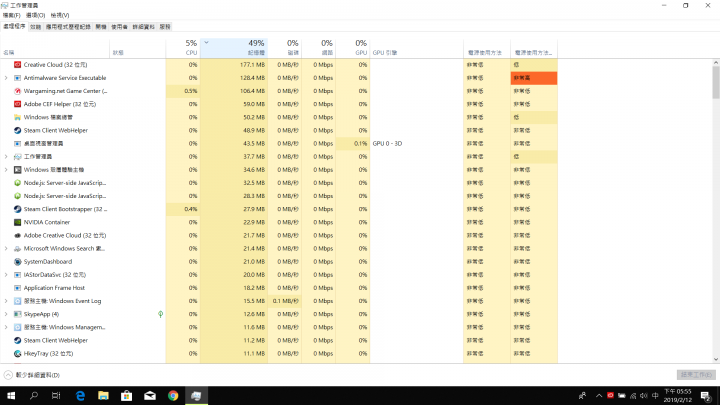Viewport: 720px width, 405px height.
Task: Open the 檔案(F) menu
Action: tap(11, 15)
